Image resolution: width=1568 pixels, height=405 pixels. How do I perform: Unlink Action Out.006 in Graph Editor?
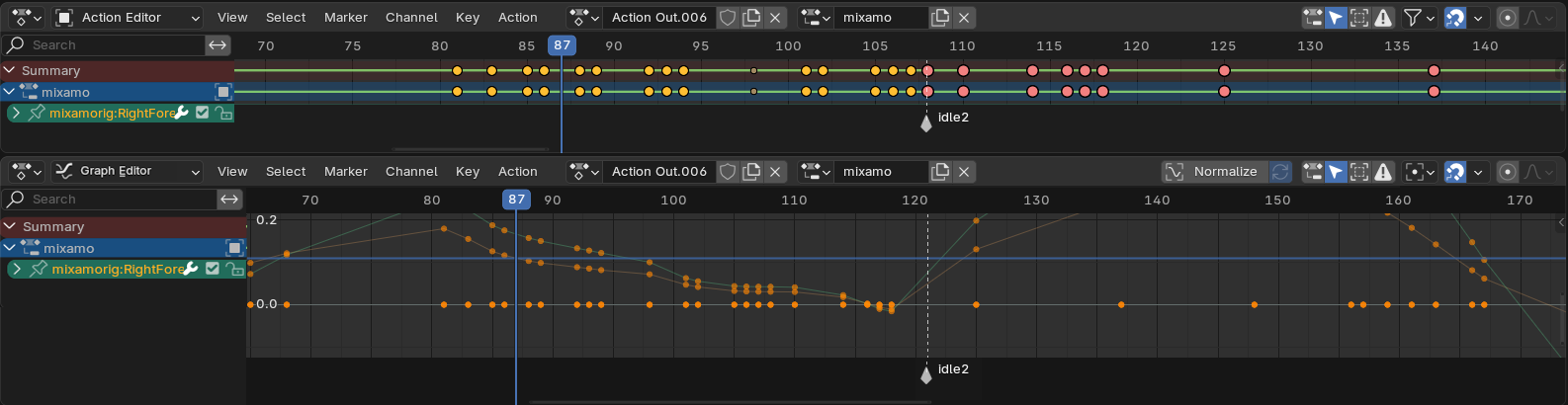point(776,171)
